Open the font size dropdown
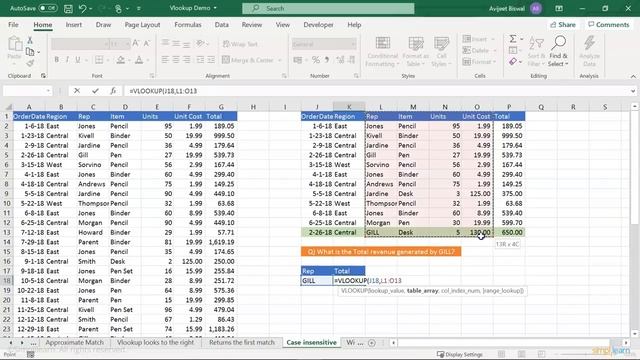The height and width of the screenshot is (360, 640). coord(127,44)
